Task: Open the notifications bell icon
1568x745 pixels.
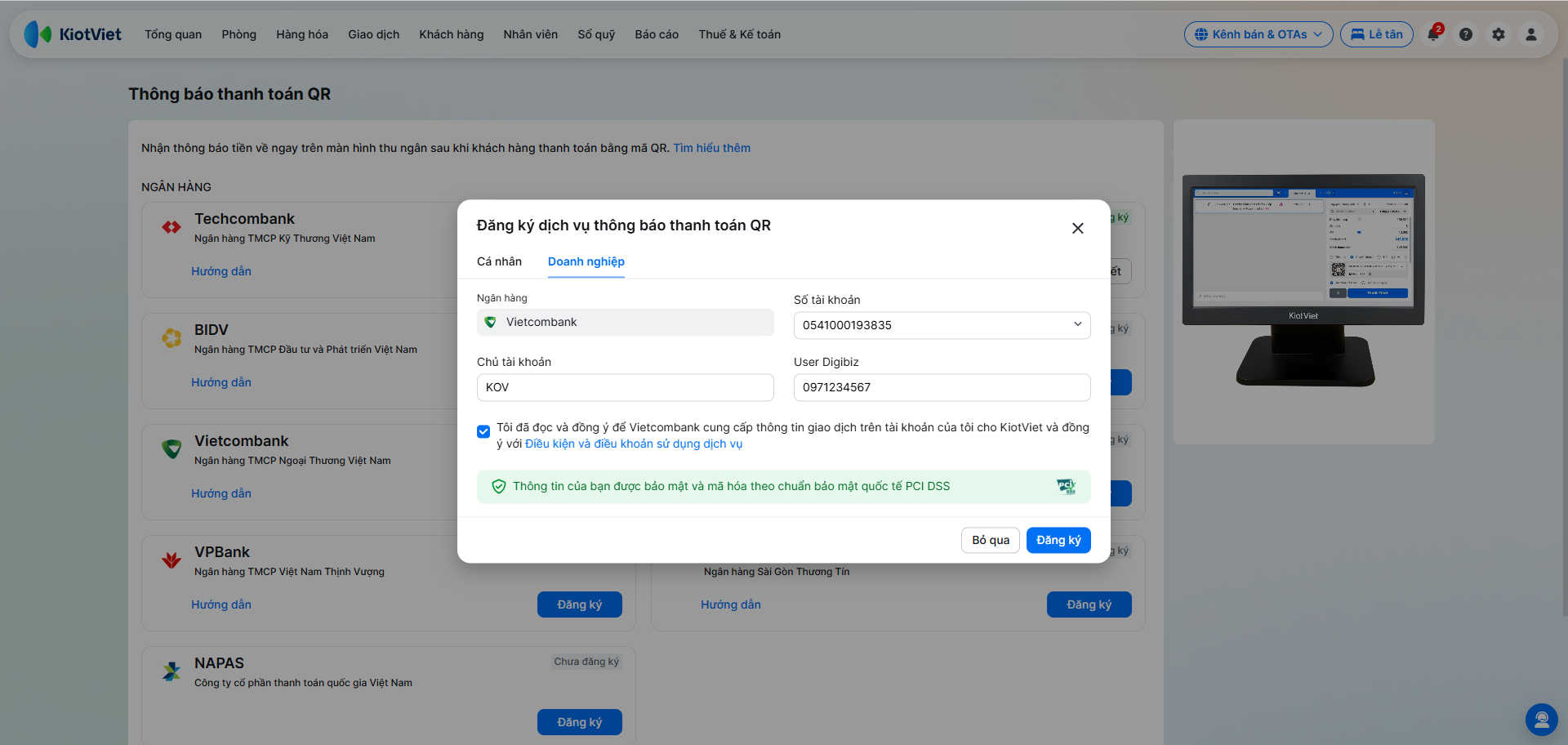Action: (x=1433, y=34)
